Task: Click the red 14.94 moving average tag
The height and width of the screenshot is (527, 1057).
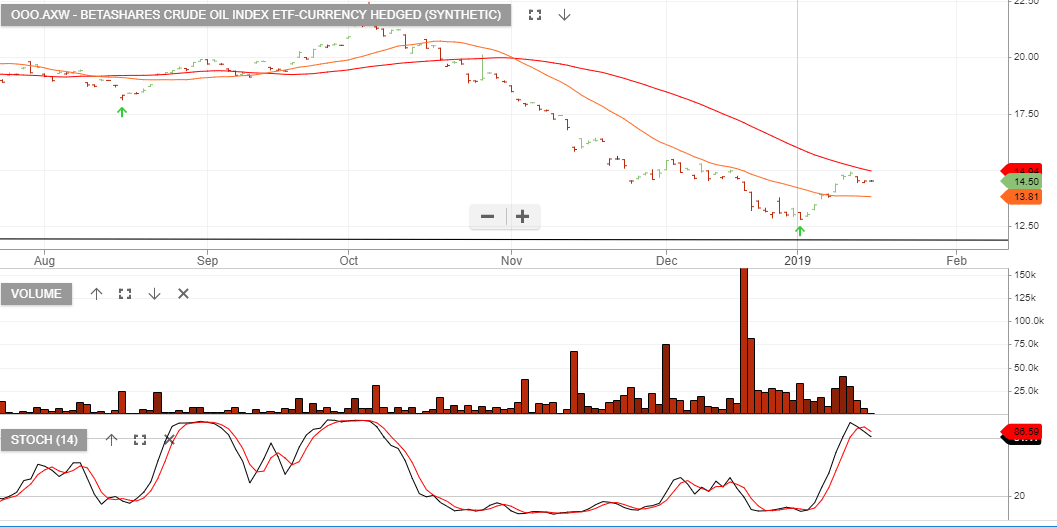Action: click(x=1023, y=170)
